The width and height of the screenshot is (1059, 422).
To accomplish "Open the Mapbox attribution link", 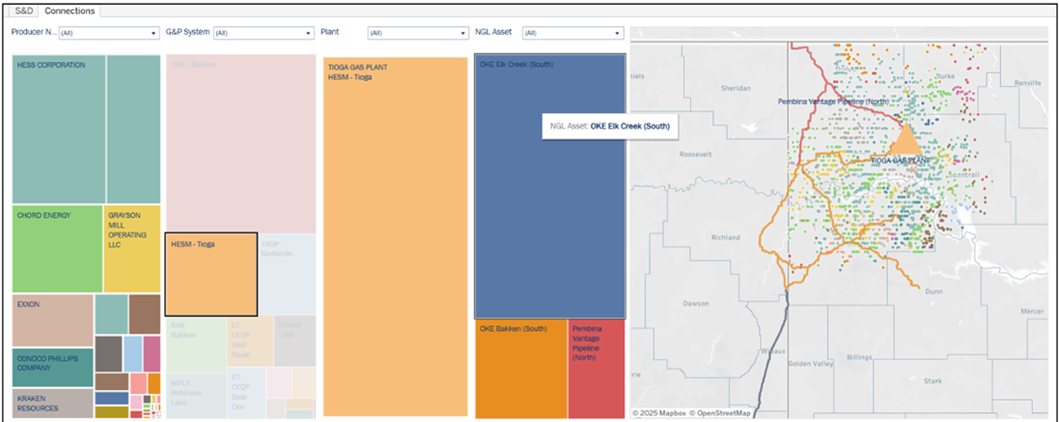I will [659, 413].
